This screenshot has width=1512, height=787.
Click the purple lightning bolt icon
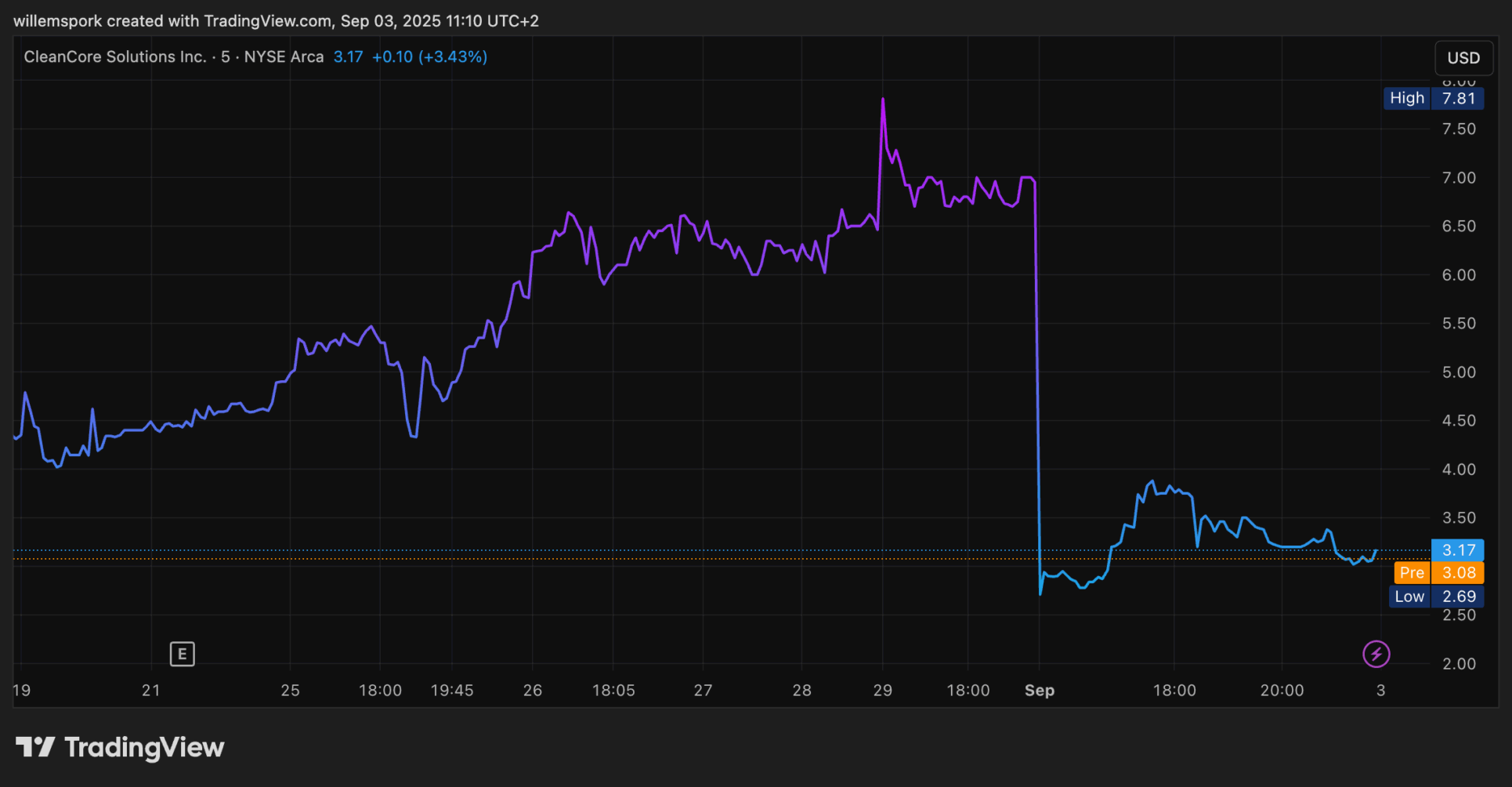1376,654
